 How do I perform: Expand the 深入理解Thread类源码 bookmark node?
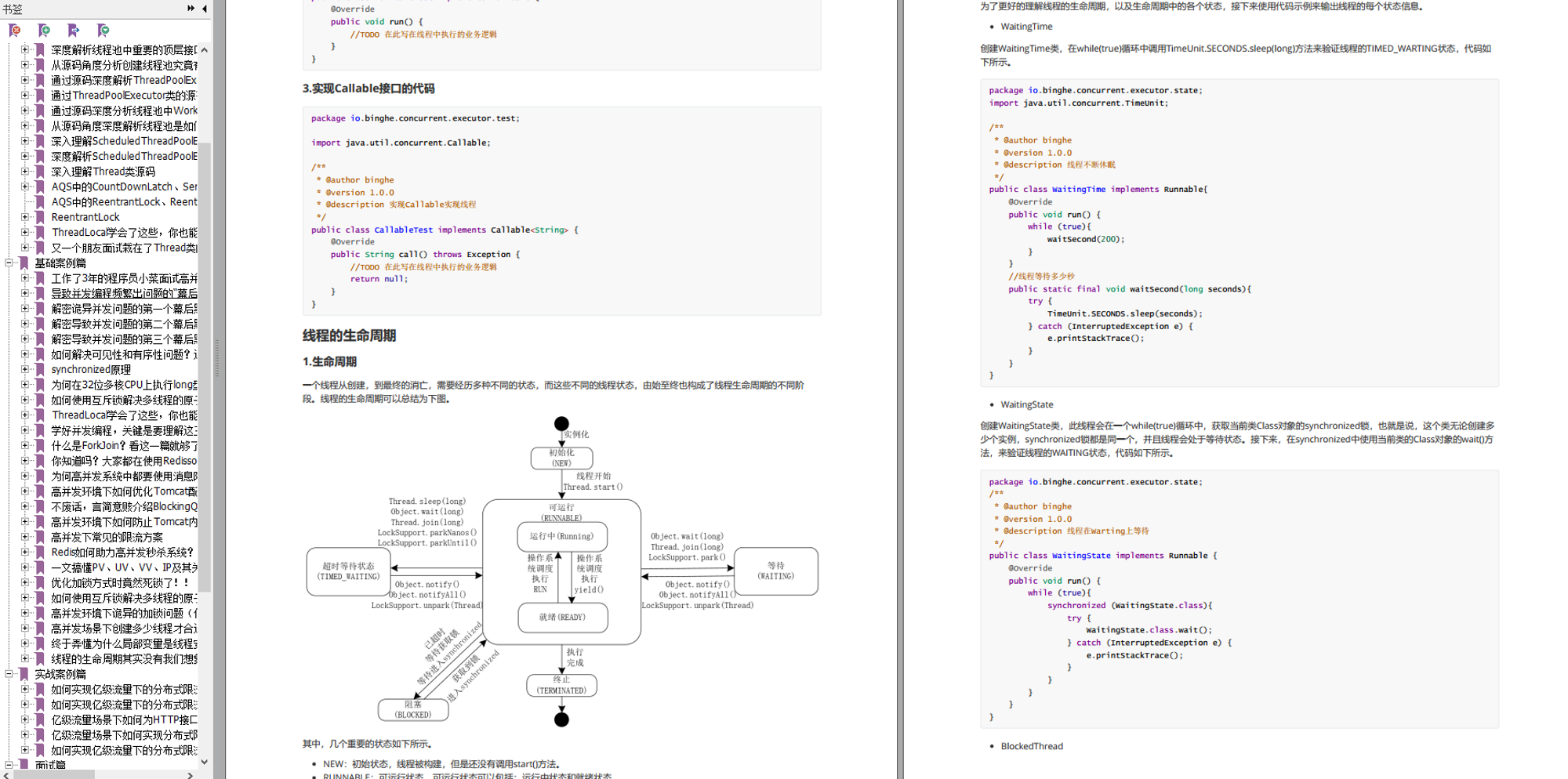(x=25, y=172)
